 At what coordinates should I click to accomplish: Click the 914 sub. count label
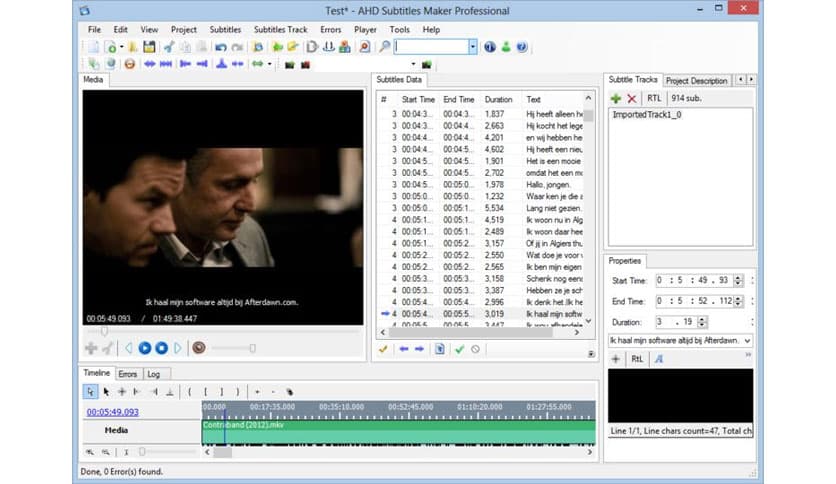point(686,98)
